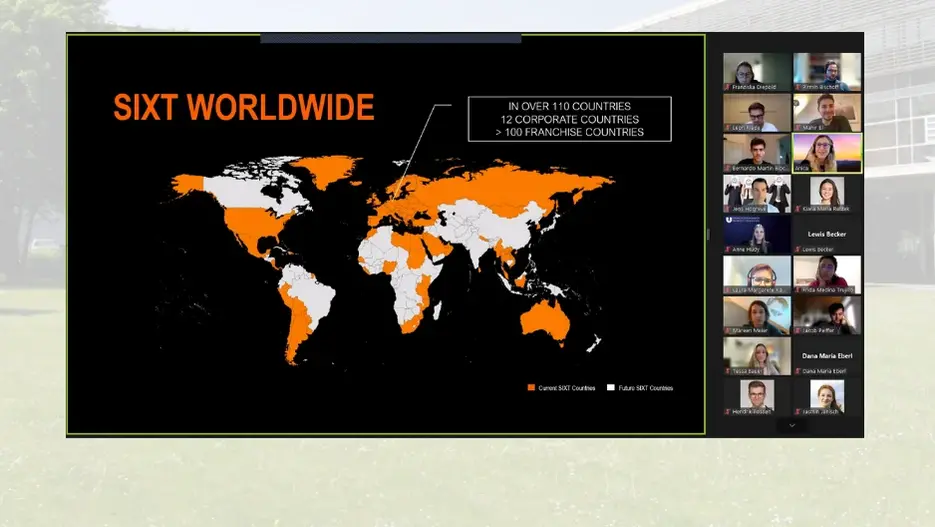
Task: Click the large 'Dana Maria Eberl' name placeholder
Action: click(826, 356)
